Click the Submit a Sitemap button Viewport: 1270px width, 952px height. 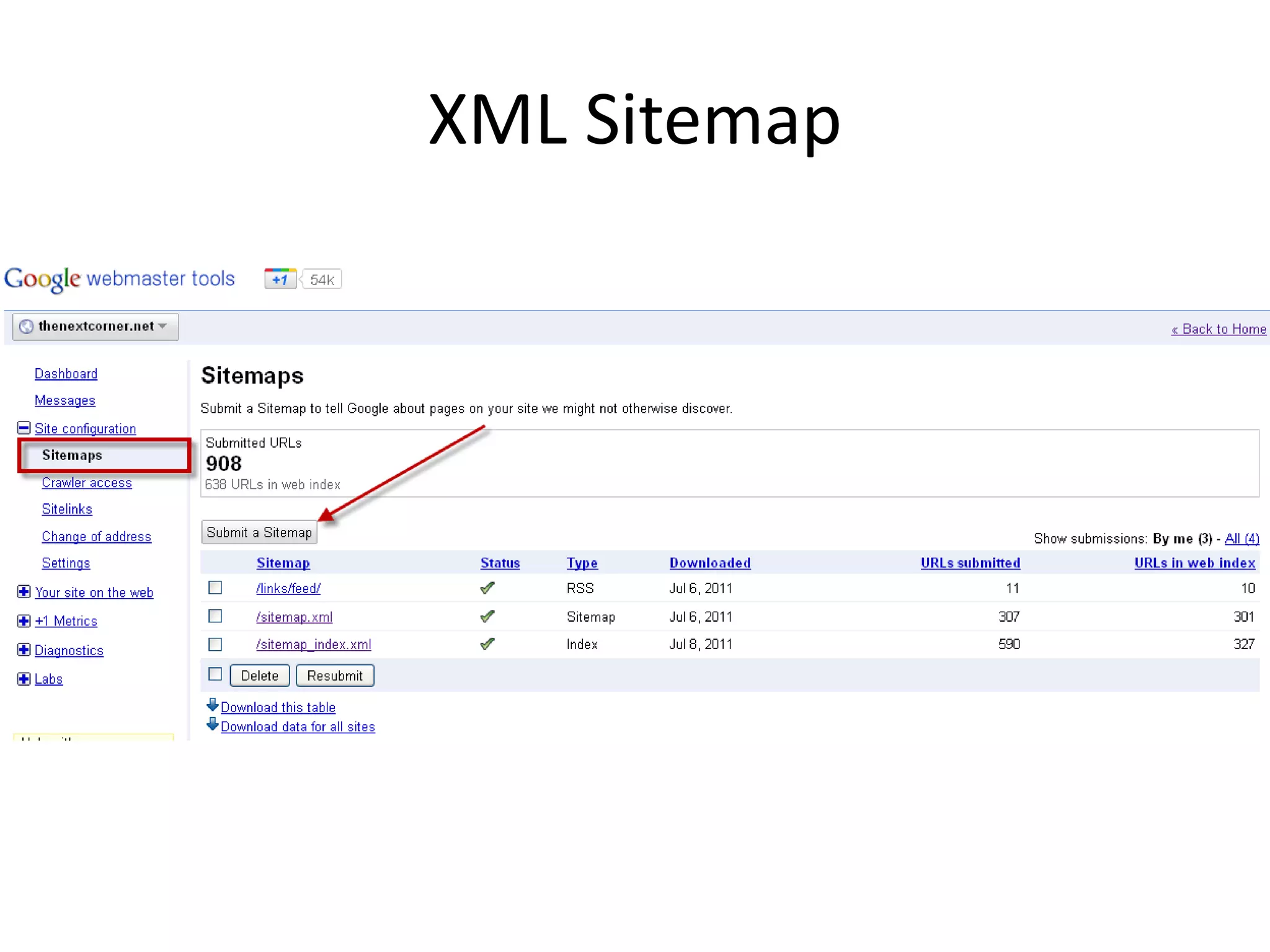(x=259, y=532)
